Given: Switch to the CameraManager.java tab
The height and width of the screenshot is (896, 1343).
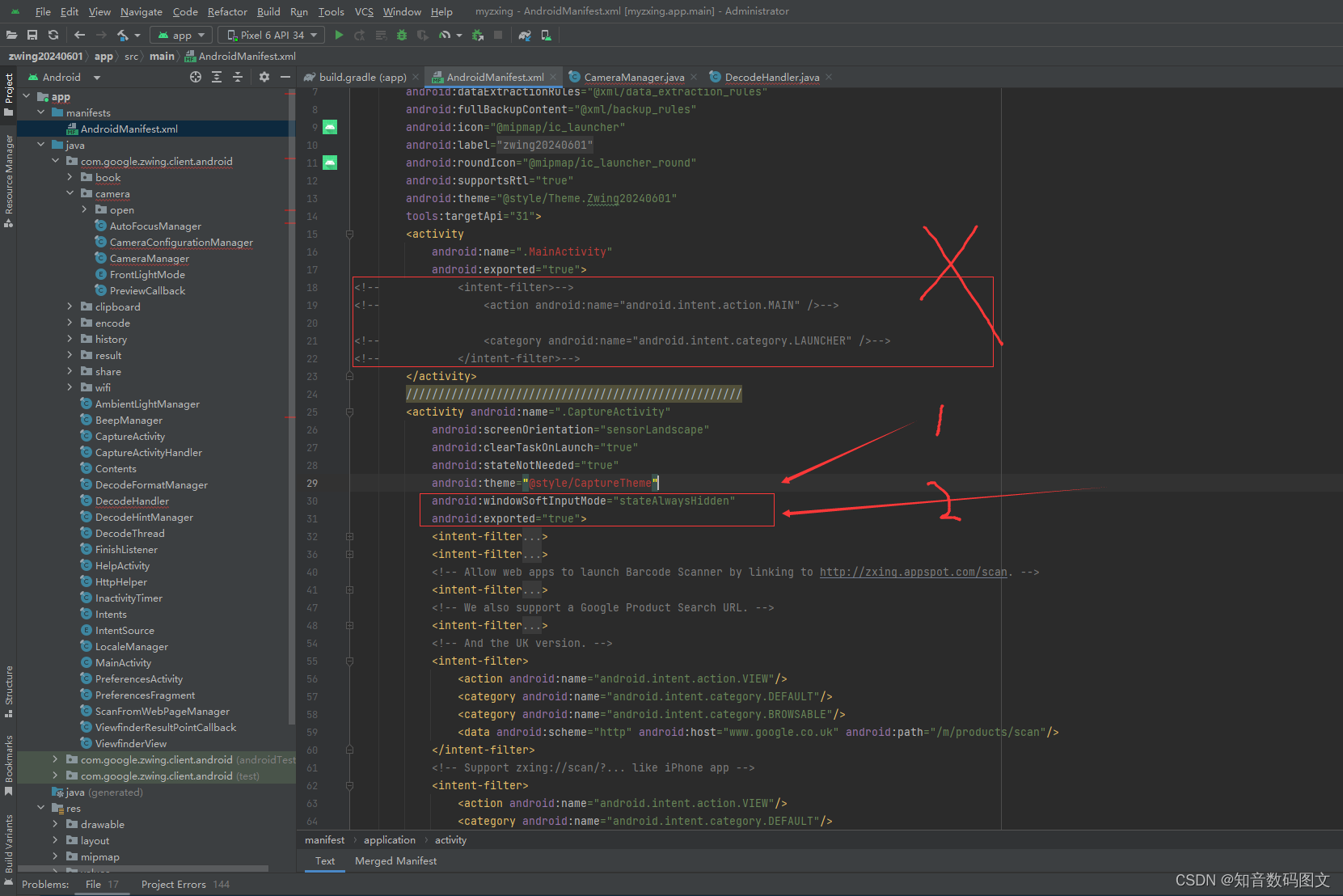Looking at the screenshot, I should tap(635, 77).
